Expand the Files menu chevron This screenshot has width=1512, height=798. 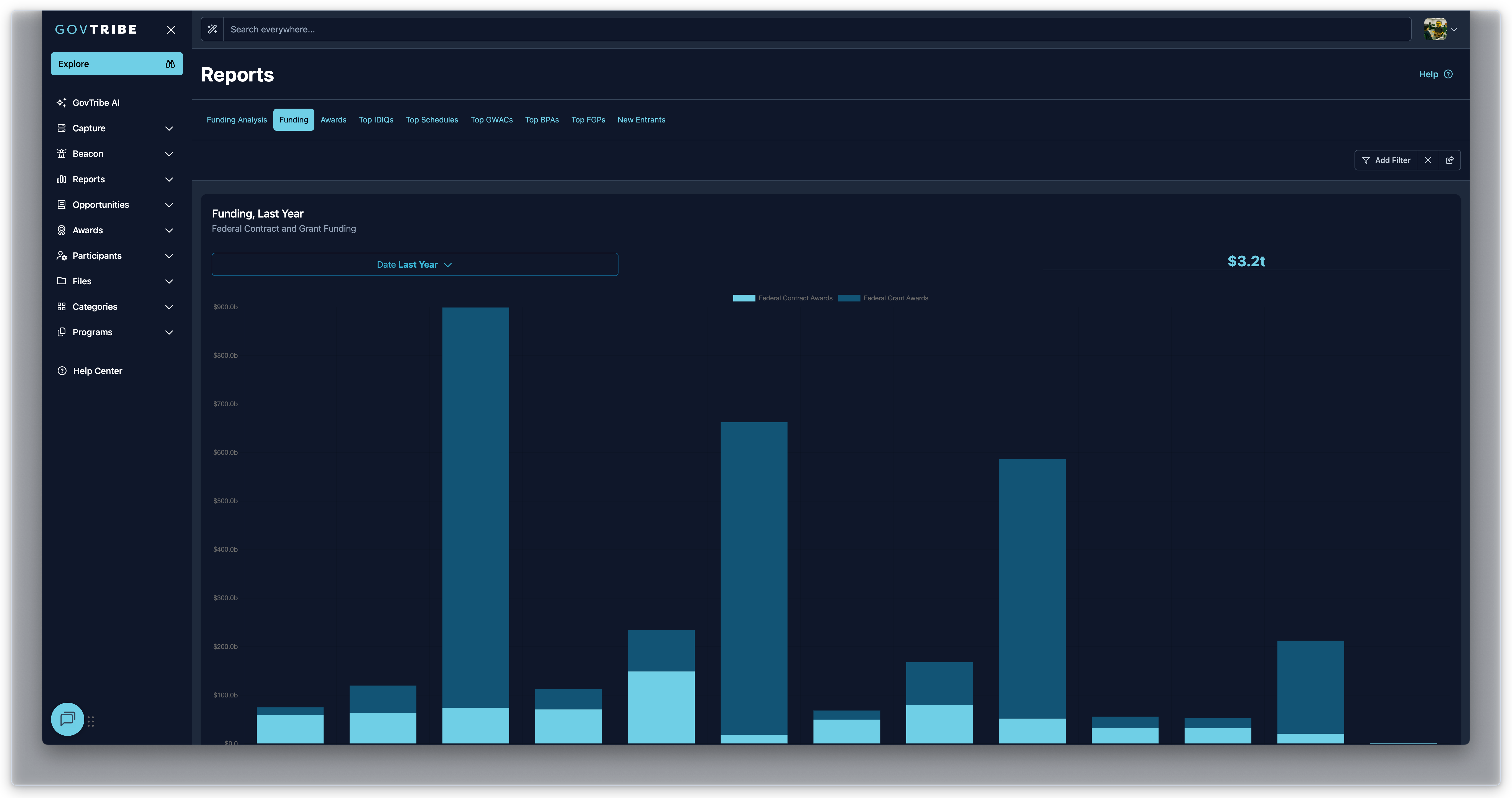169,282
